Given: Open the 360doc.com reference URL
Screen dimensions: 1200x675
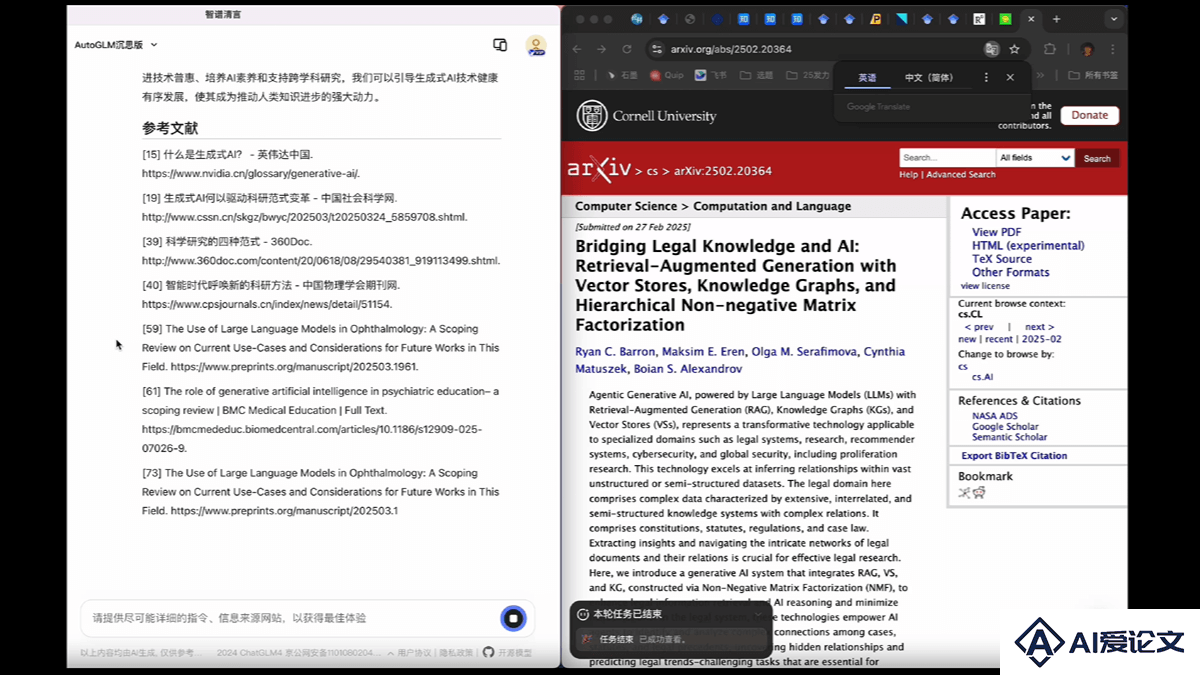Looking at the screenshot, I should click(321, 261).
